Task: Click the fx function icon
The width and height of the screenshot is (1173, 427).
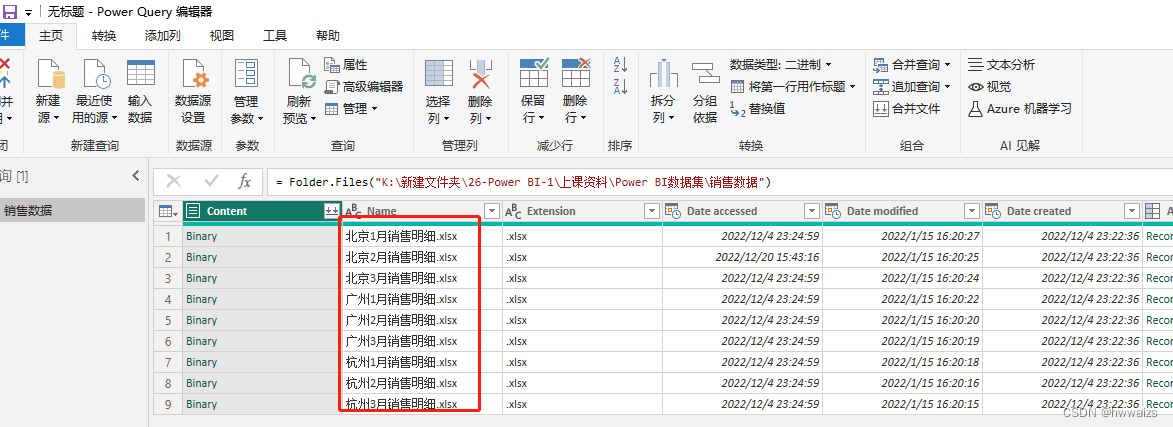Action: point(244,181)
